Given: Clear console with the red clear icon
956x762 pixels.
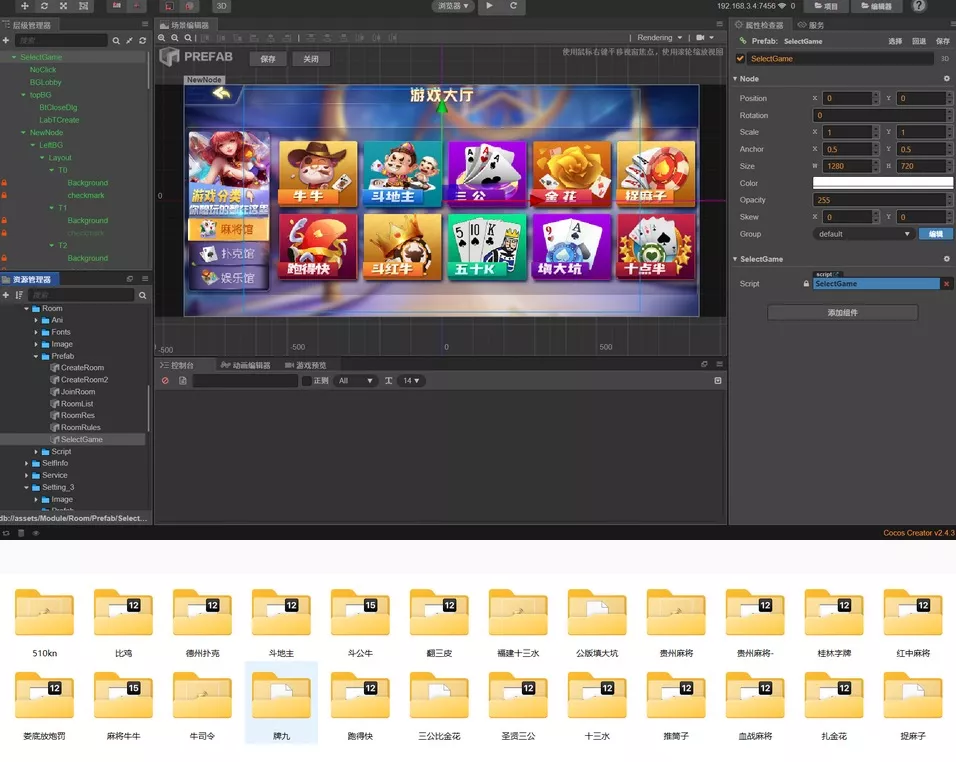Looking at the screenshot, I should click(x=166, y=381).
